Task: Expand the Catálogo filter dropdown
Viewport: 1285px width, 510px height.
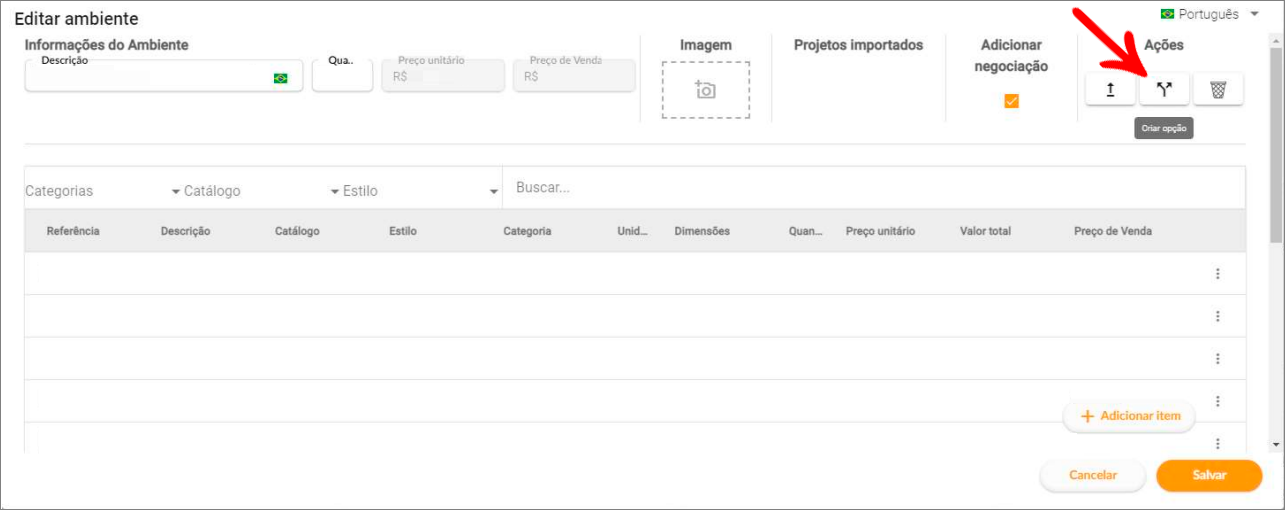Action: click(262, 190)
